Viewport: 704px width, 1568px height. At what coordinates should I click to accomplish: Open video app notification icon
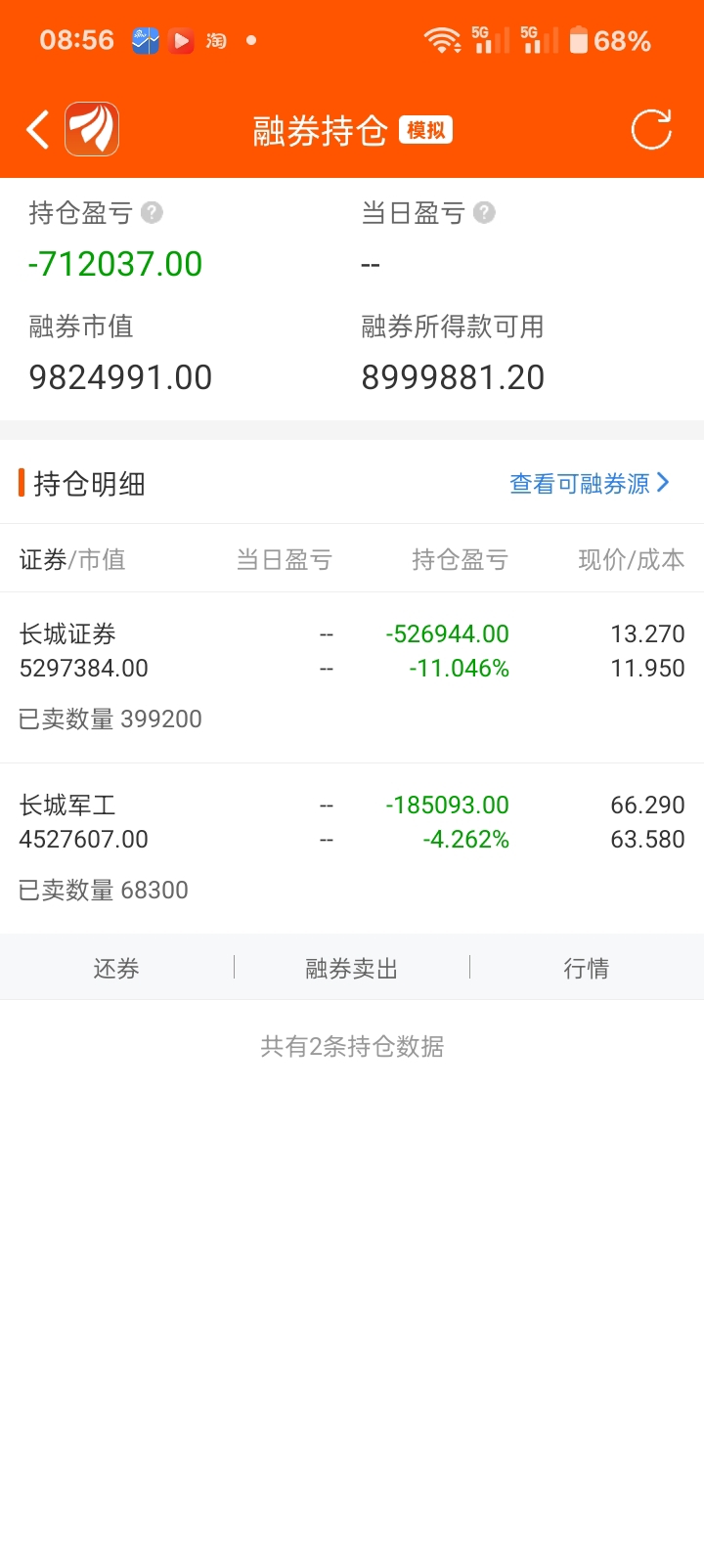(x=181, y=40)
